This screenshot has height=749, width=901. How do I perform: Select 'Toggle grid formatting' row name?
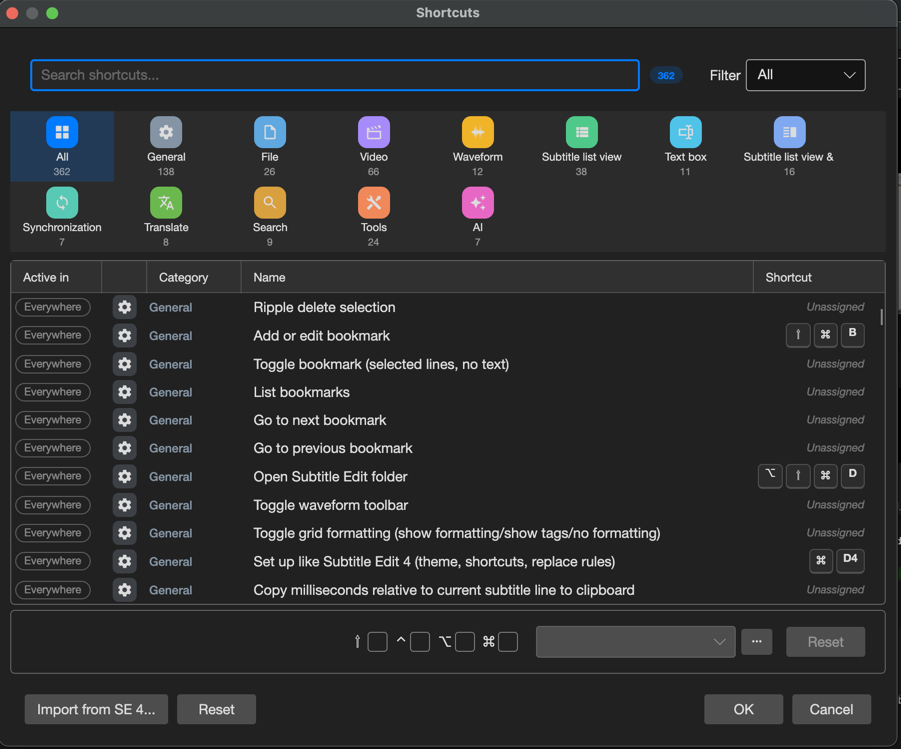coord(457,533)
